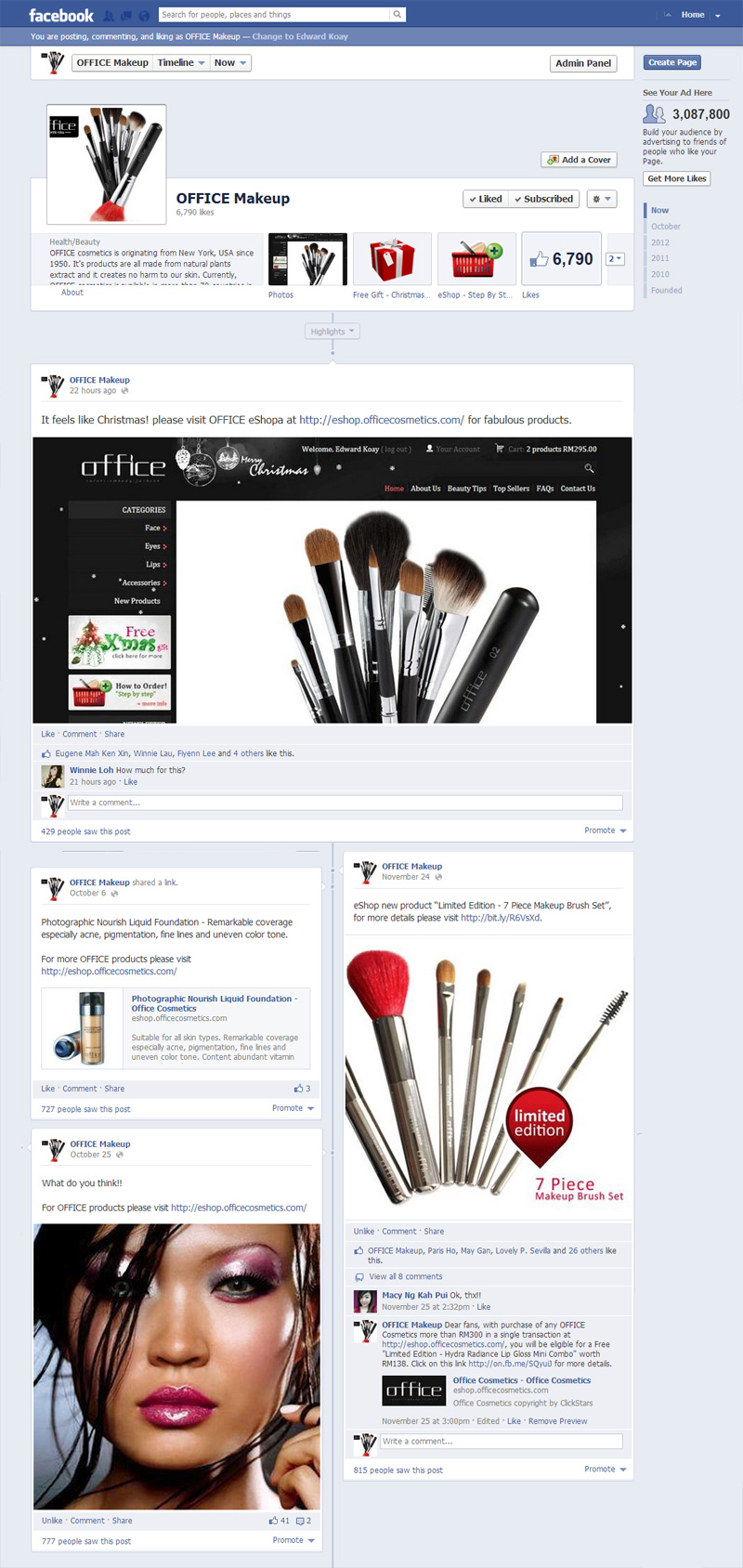Unlike the Limited Edition brush set post
The height and width of the screenshot is (1568, 743).
tap(363, 1231)
